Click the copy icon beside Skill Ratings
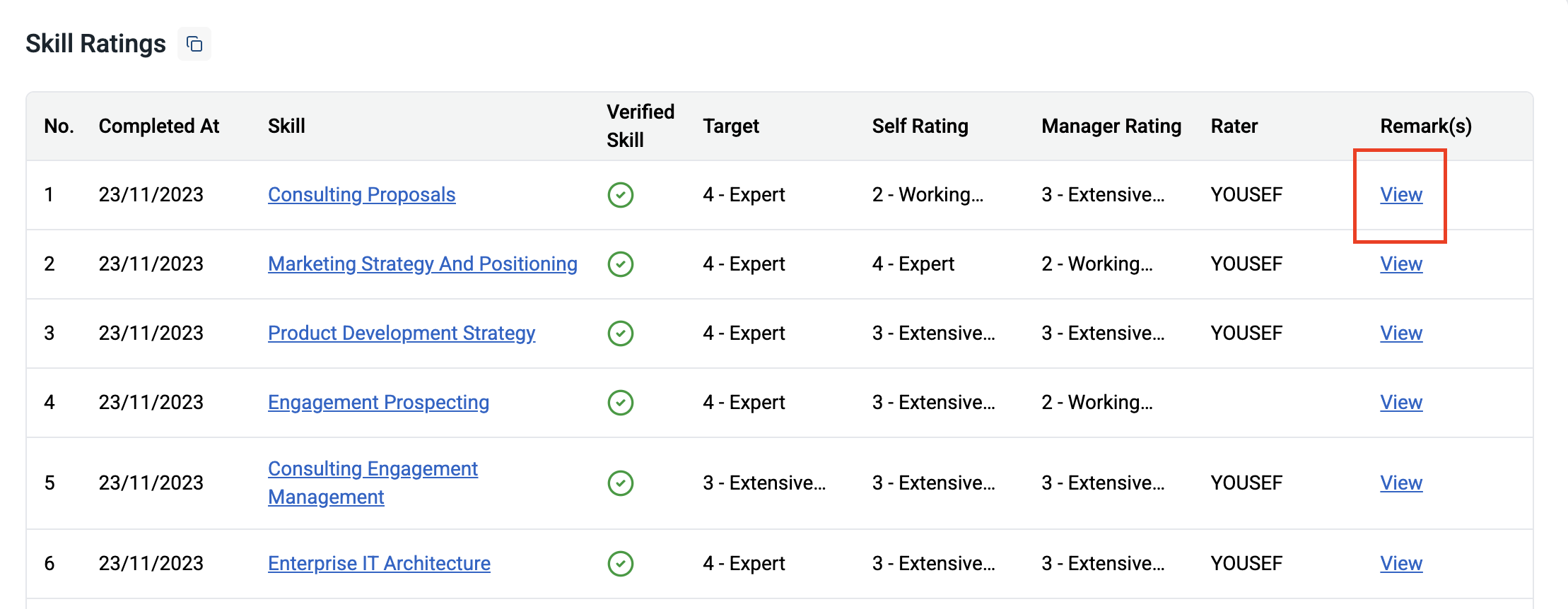This screenshot has height=609, width=1568. point(194,45)
